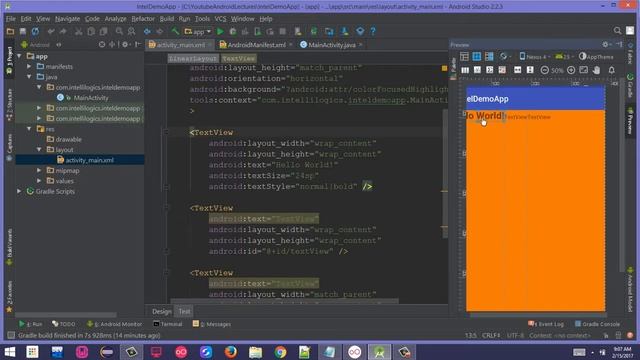Open File Explorer from the taskbar
Viewport: 640px width, 360px height.
click(x=256, y=352)
